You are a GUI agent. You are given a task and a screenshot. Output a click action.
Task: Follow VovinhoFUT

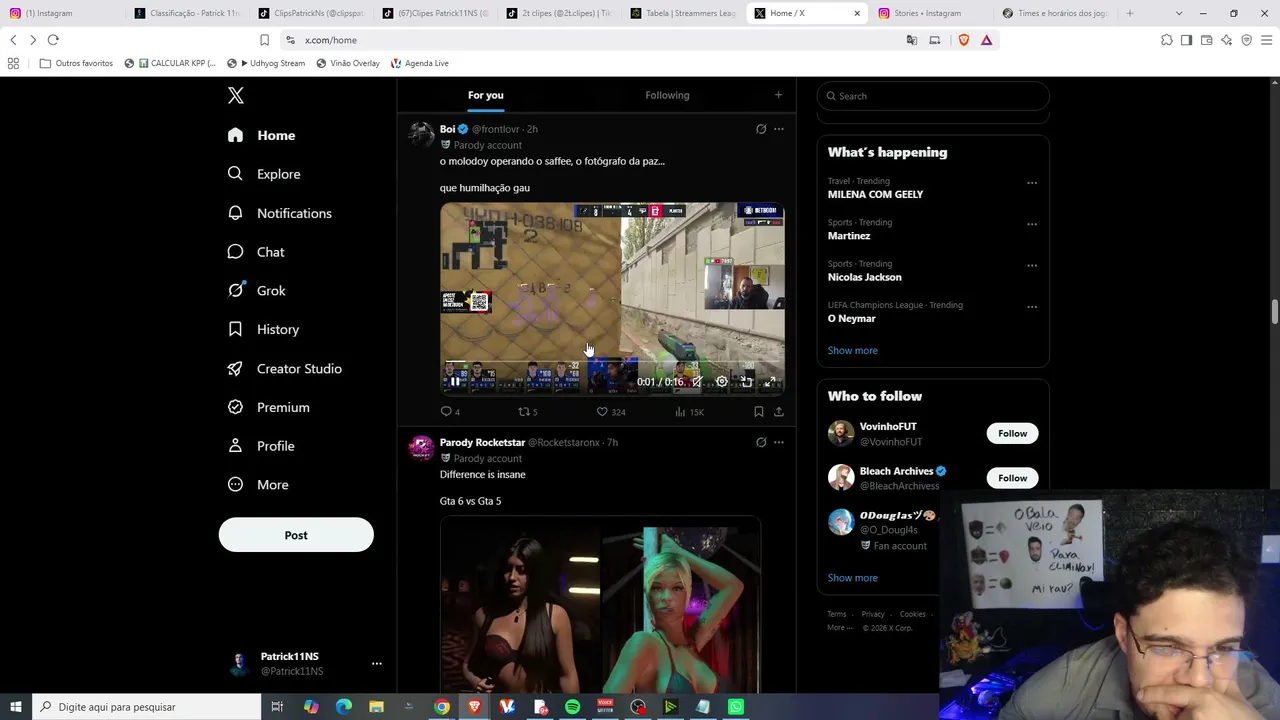pyautogui.click(x=1012, y=433)
